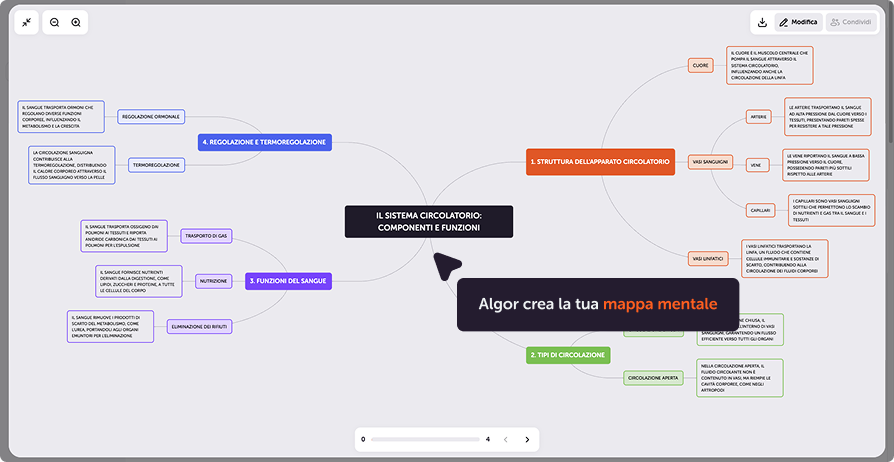Download the mind map
The height and width of the screenshot is (462, 894).
(x=762, y=22)
